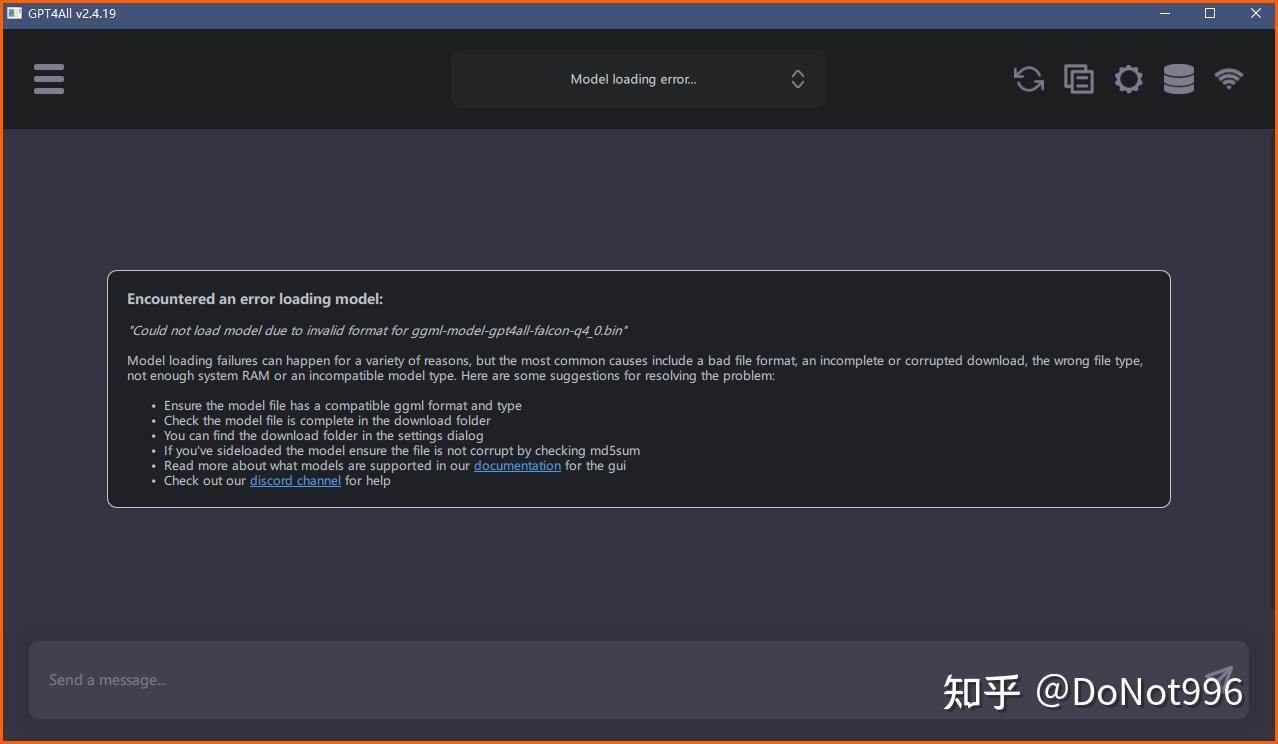Maximize the GPT4All window
This screenshot has height=744, width=1278.
1209,13
